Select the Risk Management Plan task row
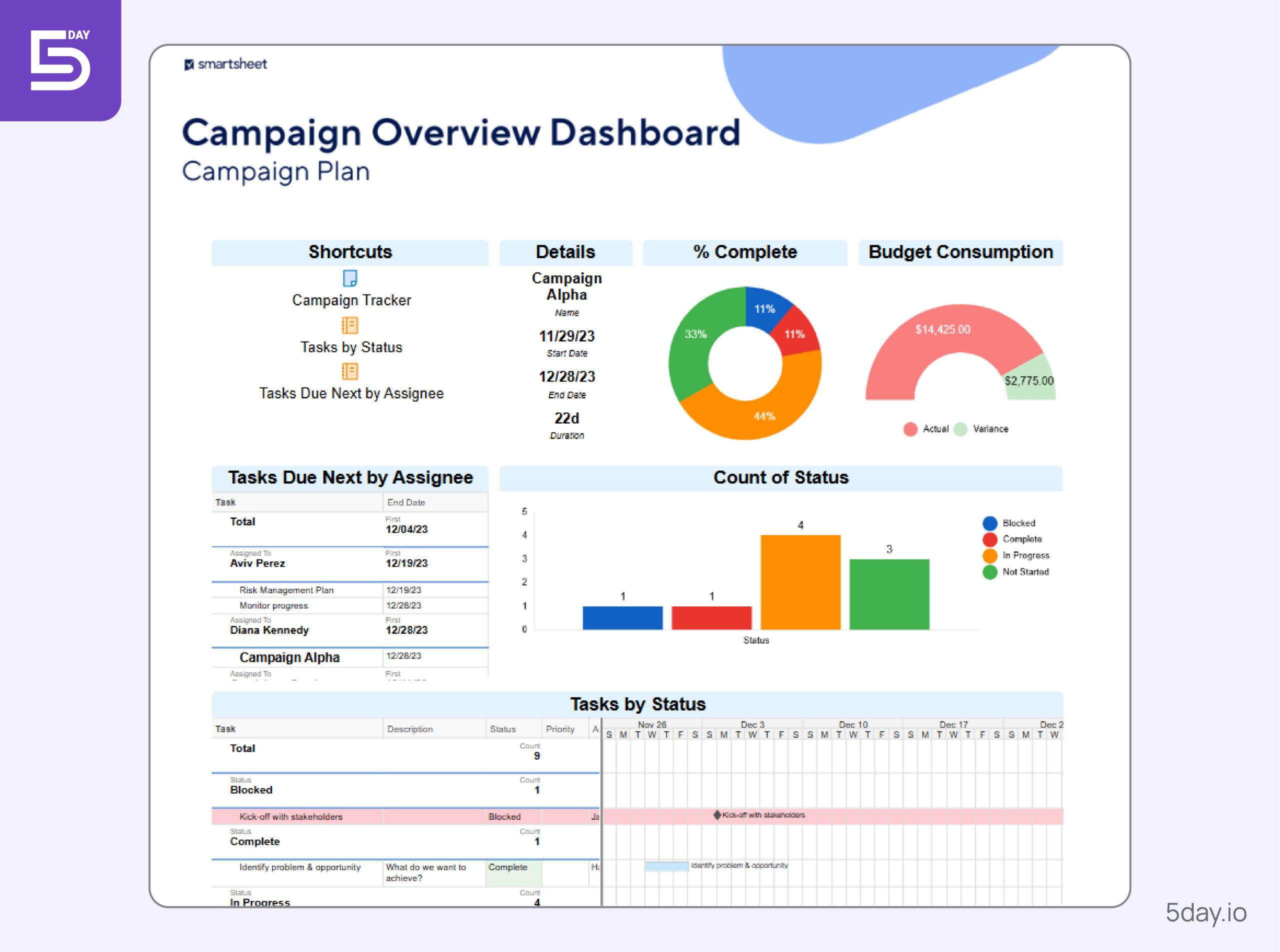1280x952 pixels. click(x=350, y=590)
